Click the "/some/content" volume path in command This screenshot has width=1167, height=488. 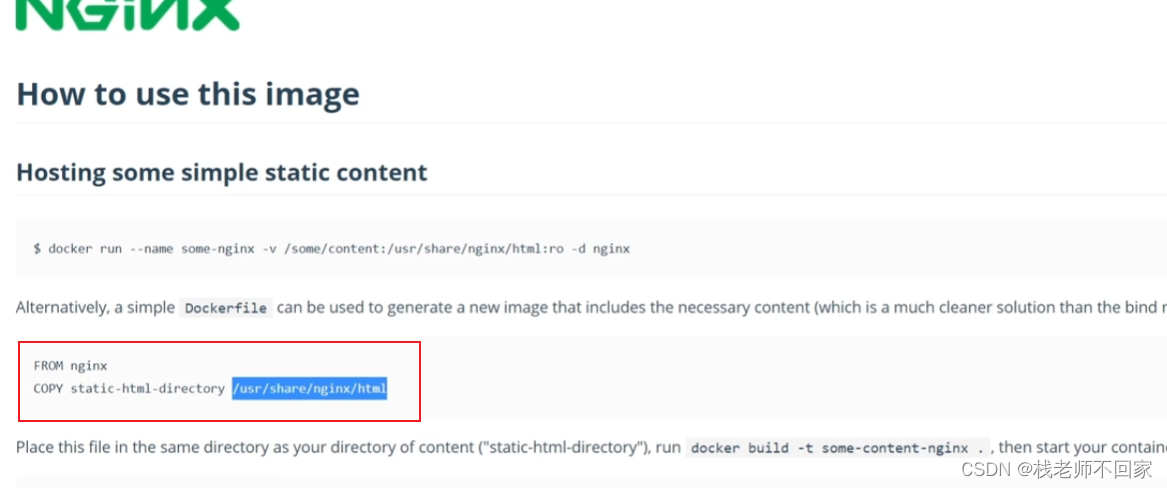tap(329, 248)
